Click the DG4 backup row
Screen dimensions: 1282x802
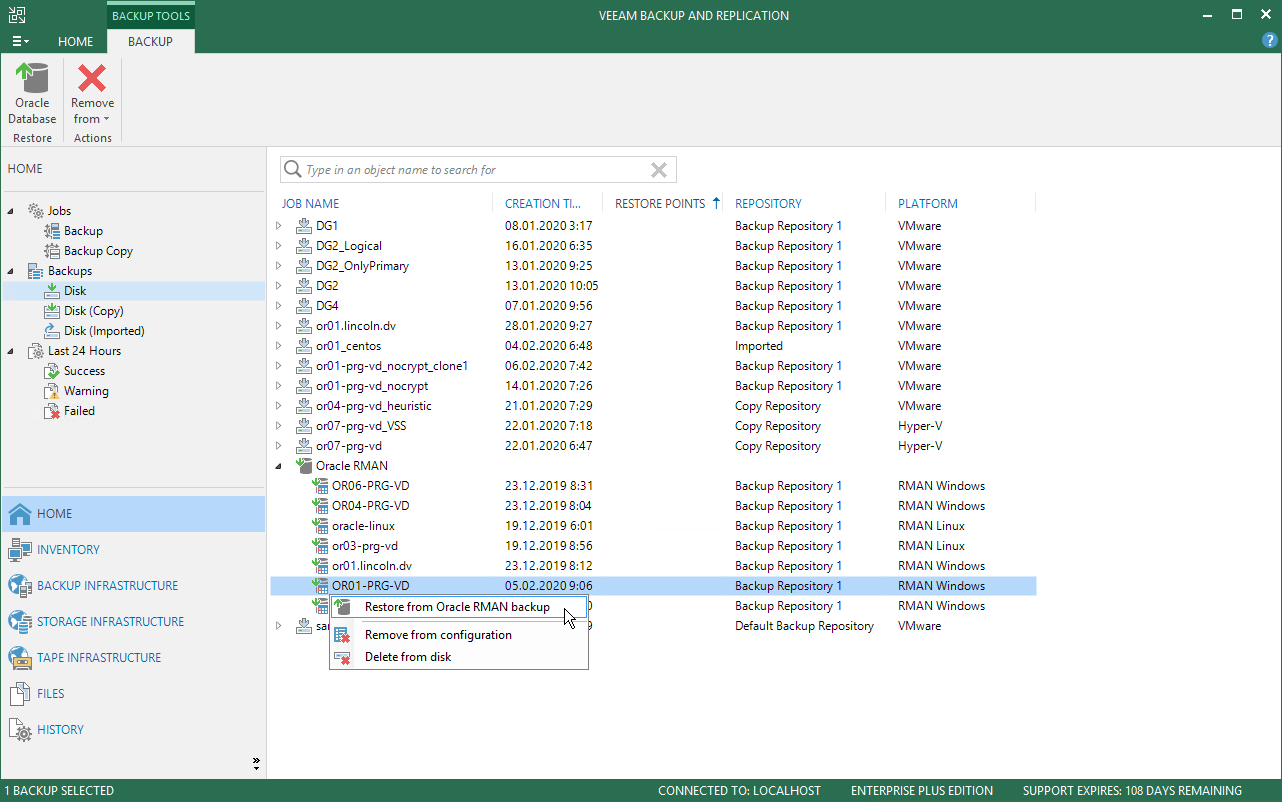point(653,306)
